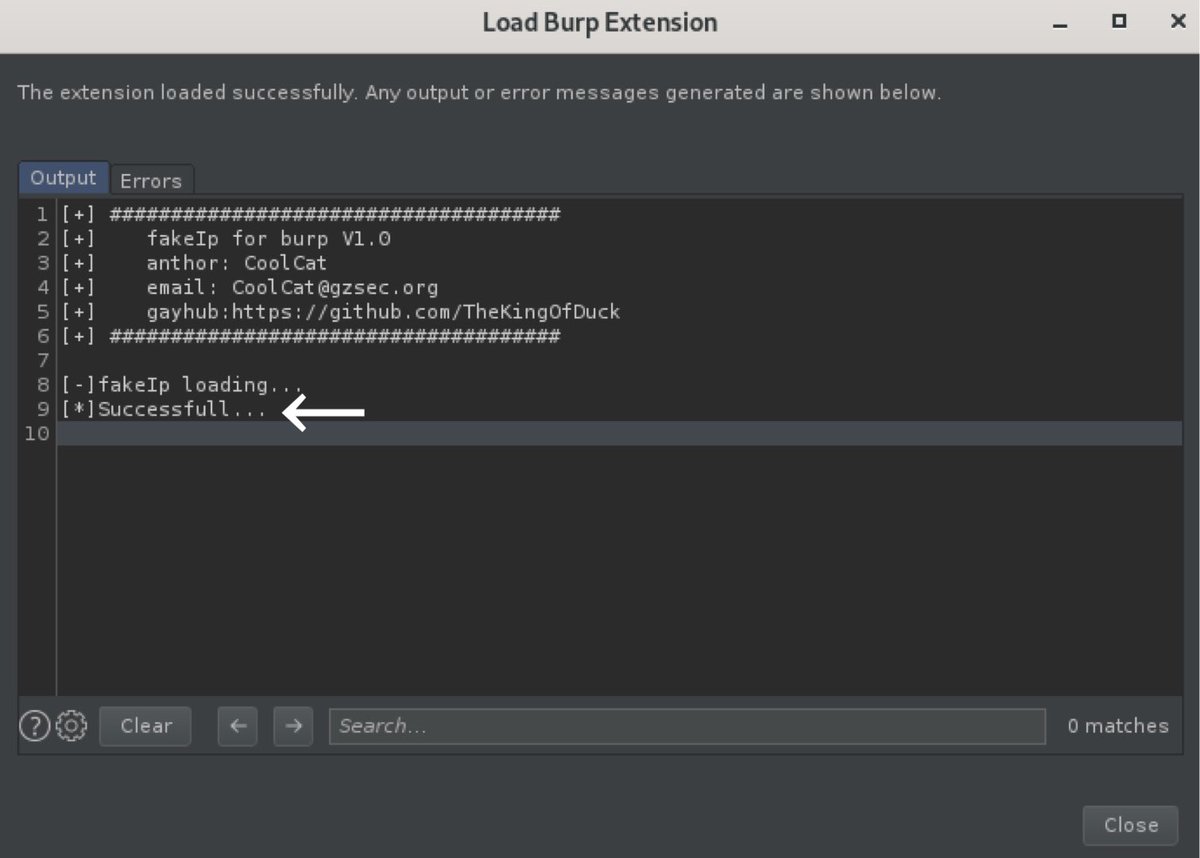Close the Load Burp Extension dialog
Screen dimensions: 1200x858
click(1131, 825)
